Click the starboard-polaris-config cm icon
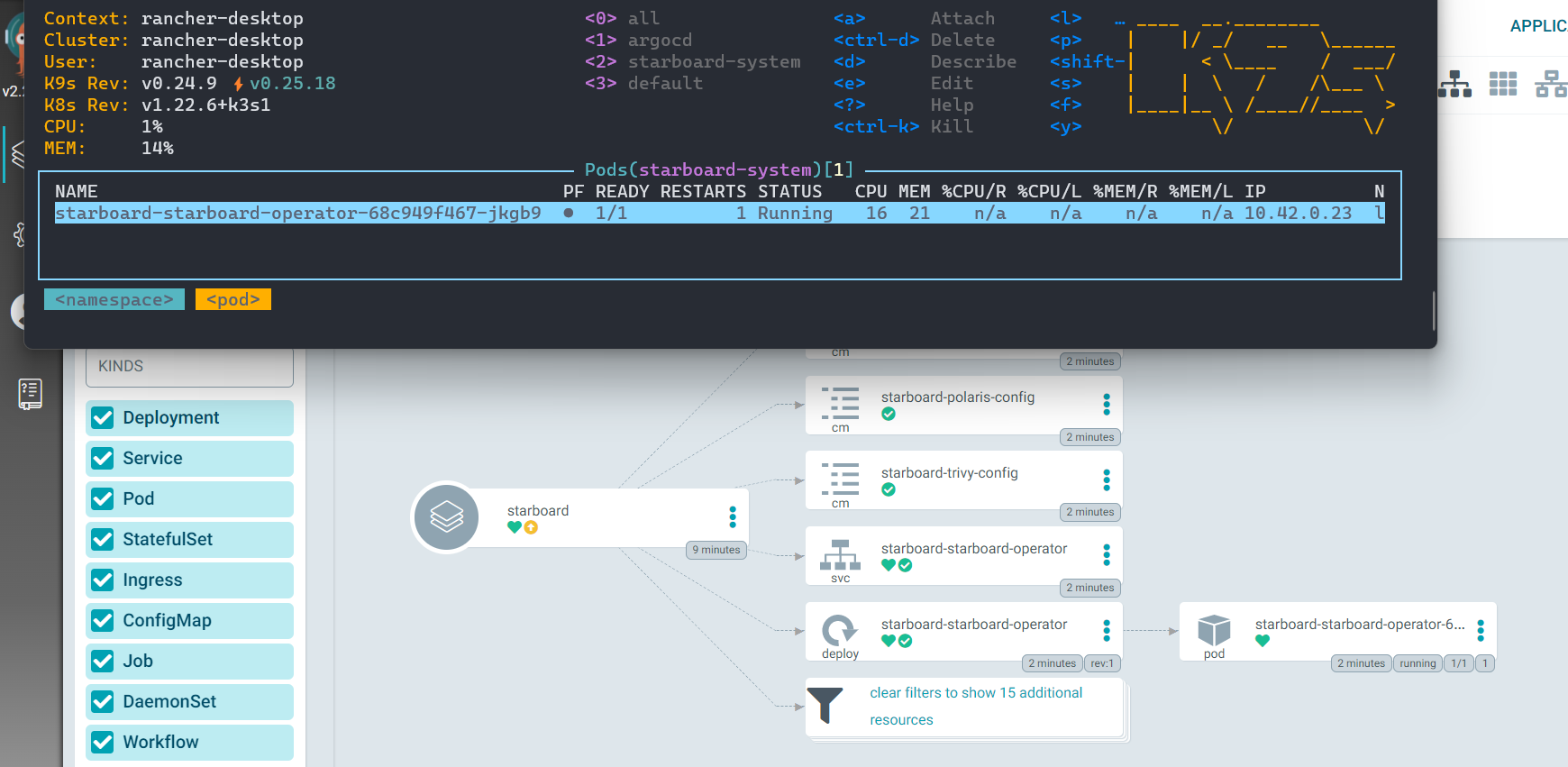Screen dimensions: 1568x767 pyautogui.click(x=840, y=403)
